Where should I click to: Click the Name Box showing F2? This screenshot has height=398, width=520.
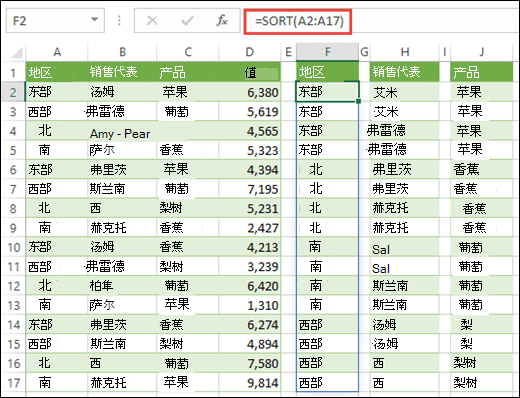click(x=55, y=21)
